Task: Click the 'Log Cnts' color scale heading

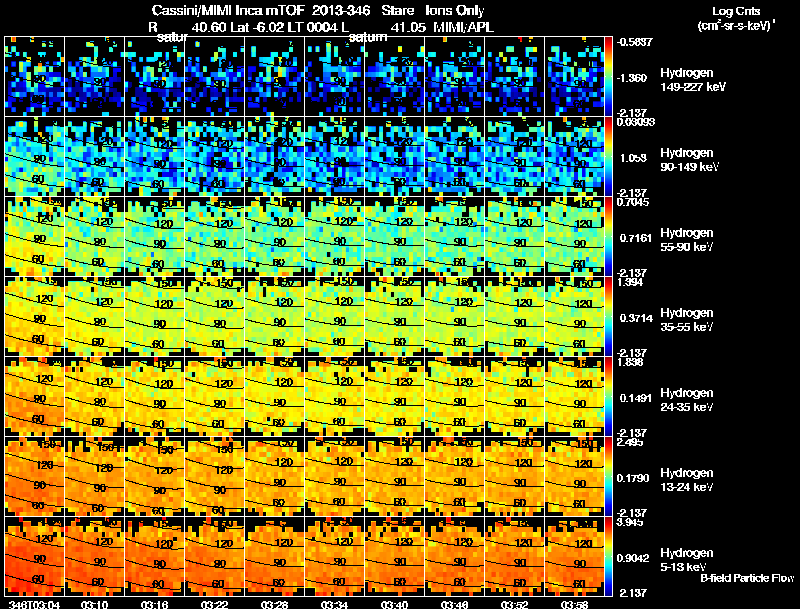Action: pyautogui.click(x=736, y=11)
